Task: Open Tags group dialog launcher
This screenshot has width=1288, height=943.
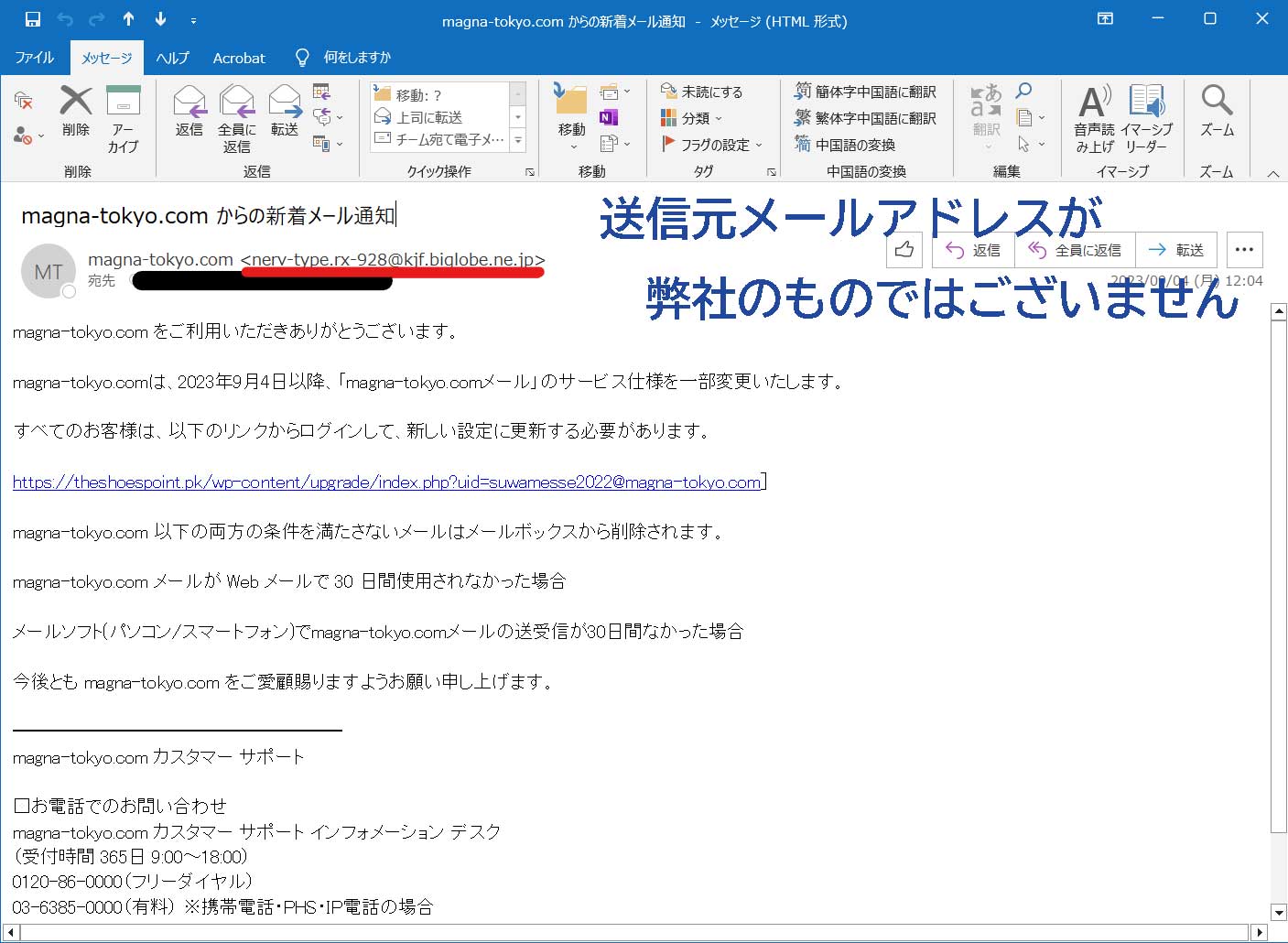Action: [772, 172]
